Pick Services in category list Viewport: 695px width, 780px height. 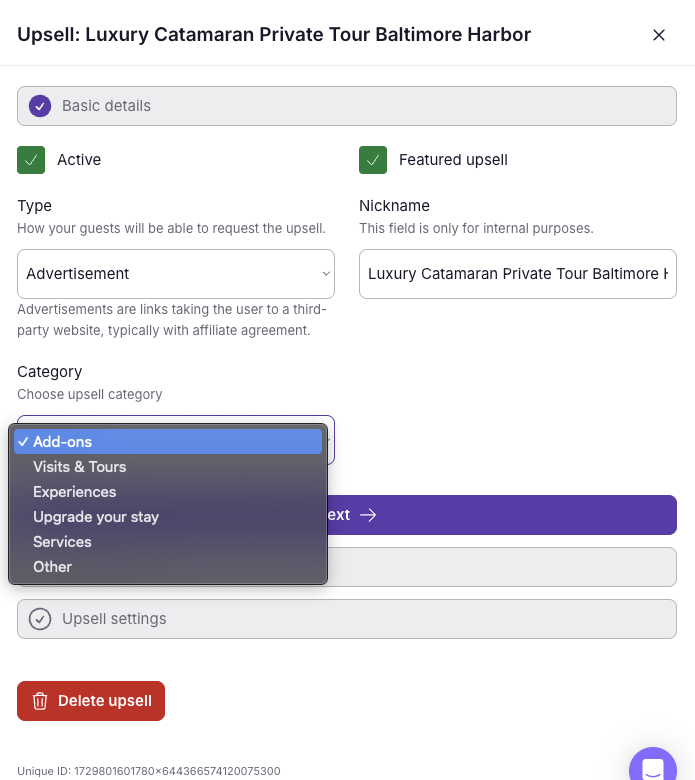tap(62, 542)
